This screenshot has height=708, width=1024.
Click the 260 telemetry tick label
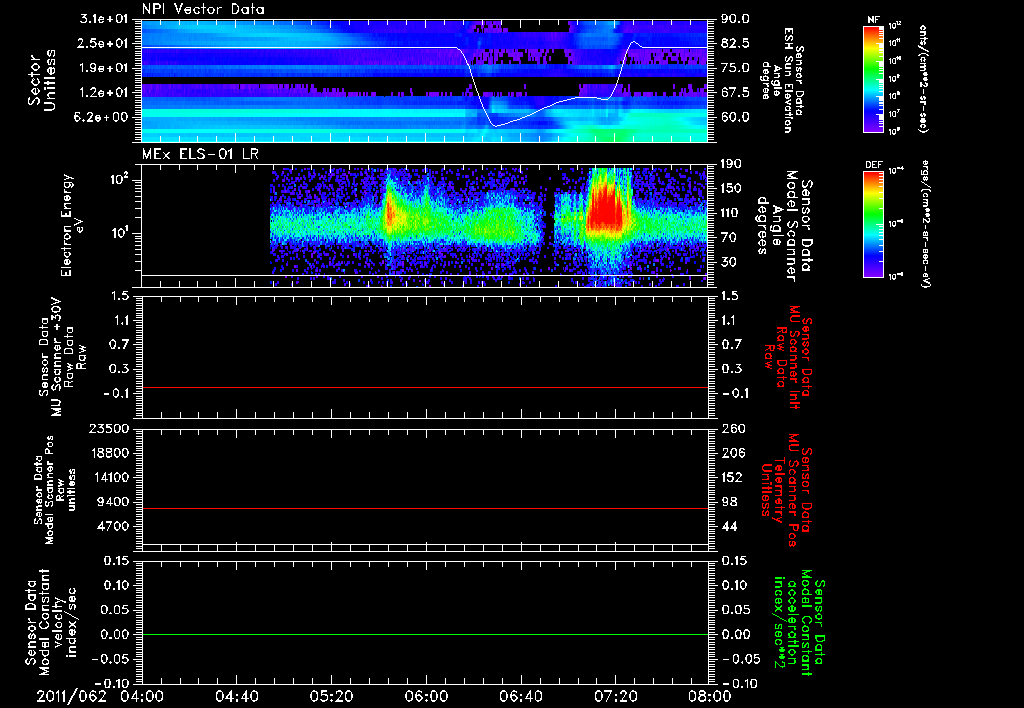coord(733,428)
